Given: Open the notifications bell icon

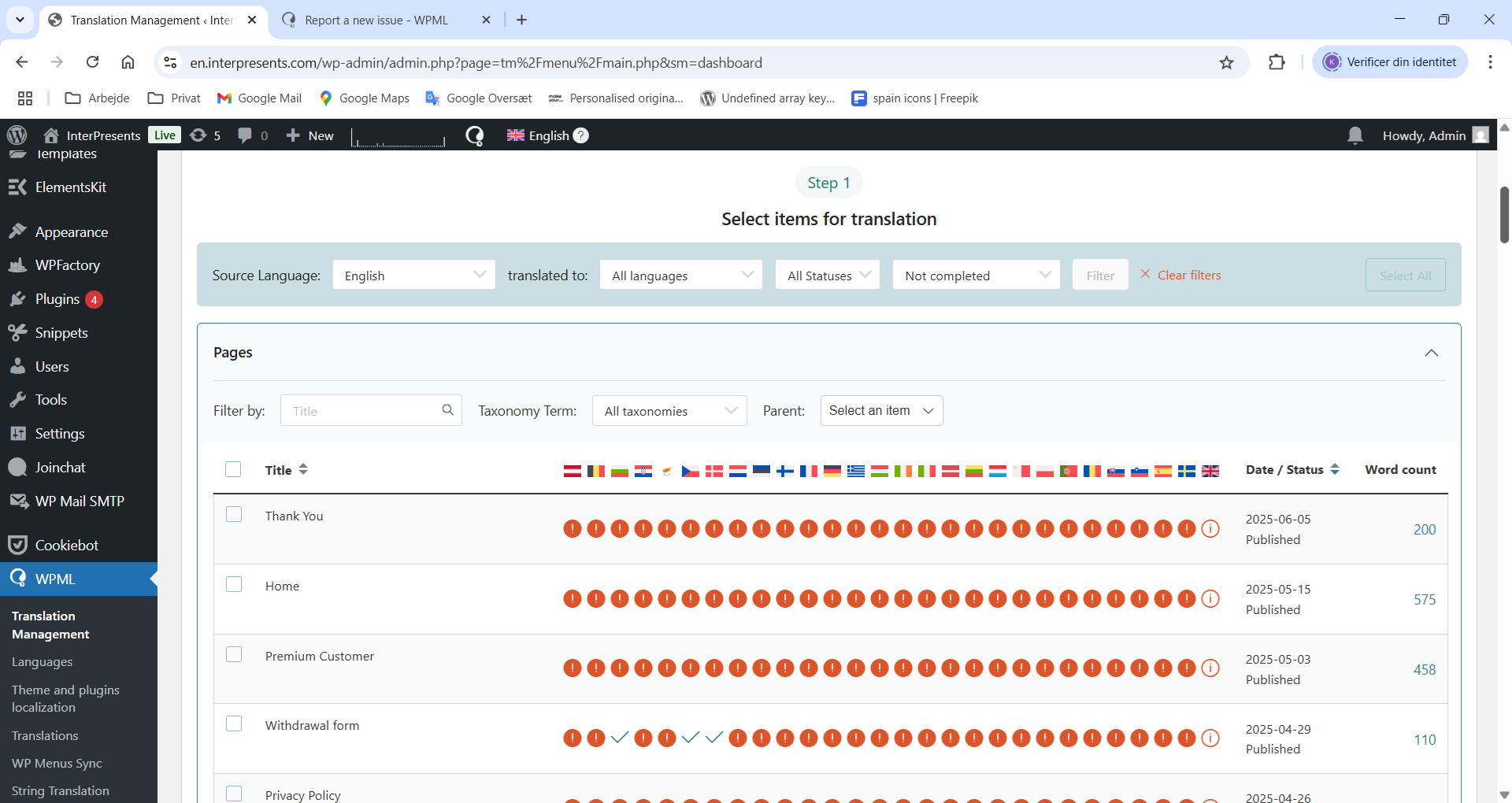Looking at the screenshot, I should click(x=1355, y=135).
